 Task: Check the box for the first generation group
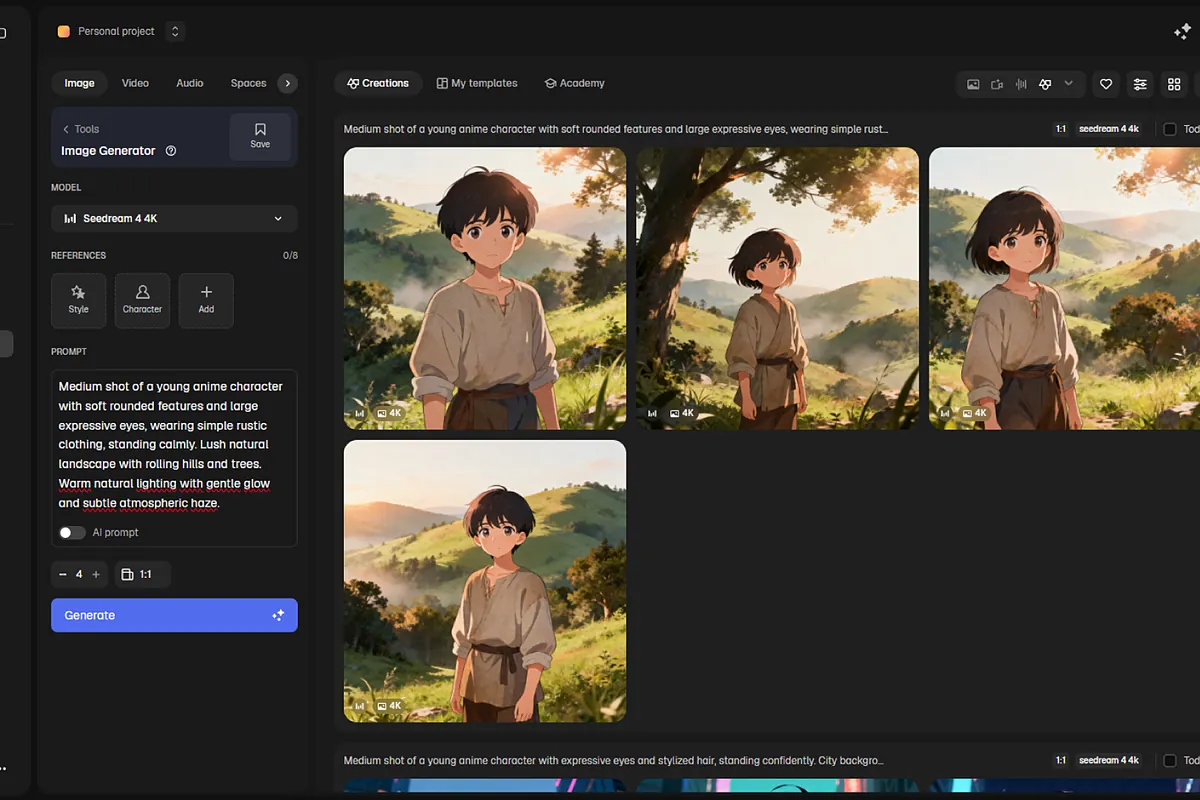point(1169,129)
